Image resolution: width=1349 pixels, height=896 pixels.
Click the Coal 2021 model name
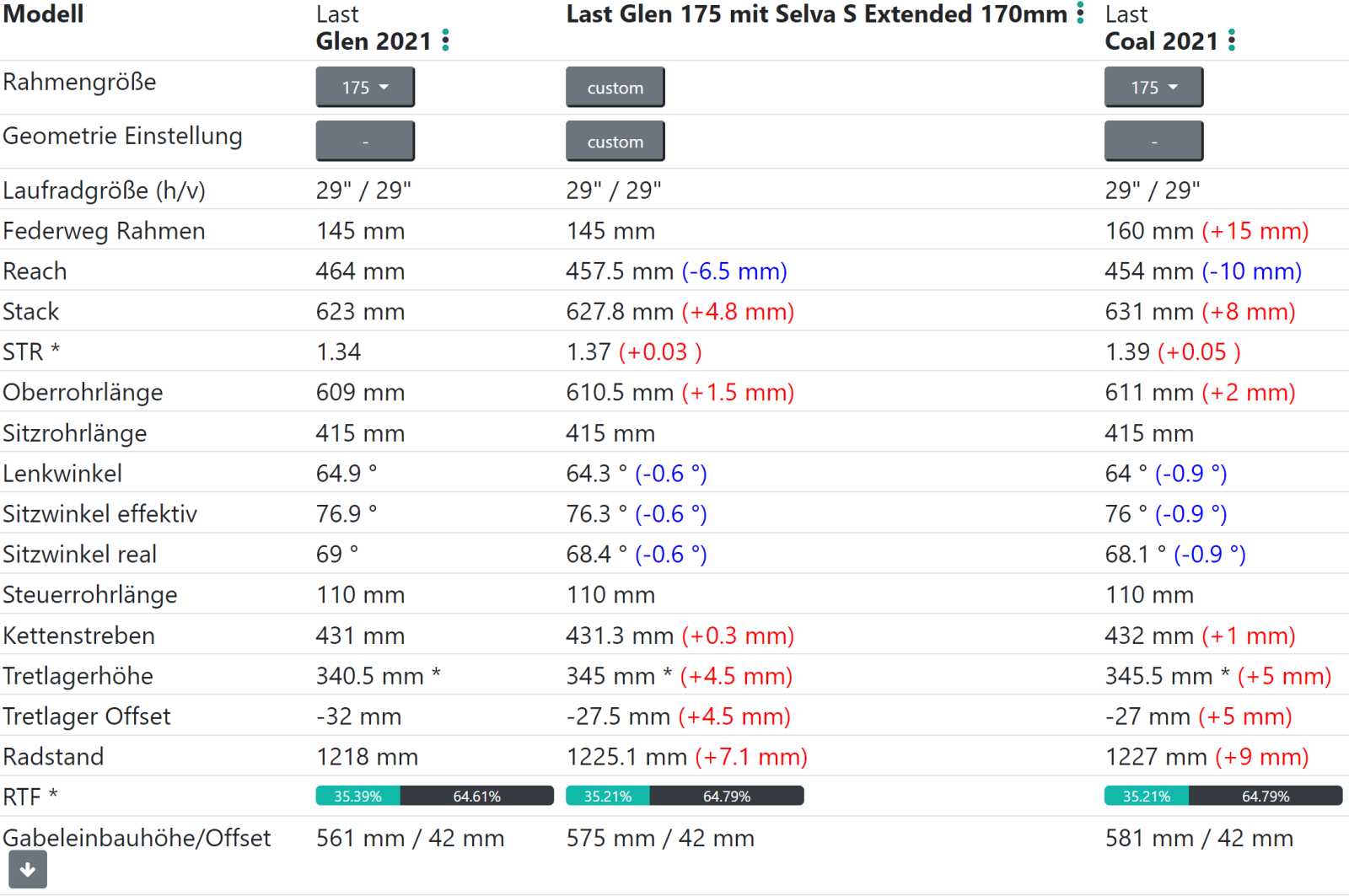(1161, 41)
